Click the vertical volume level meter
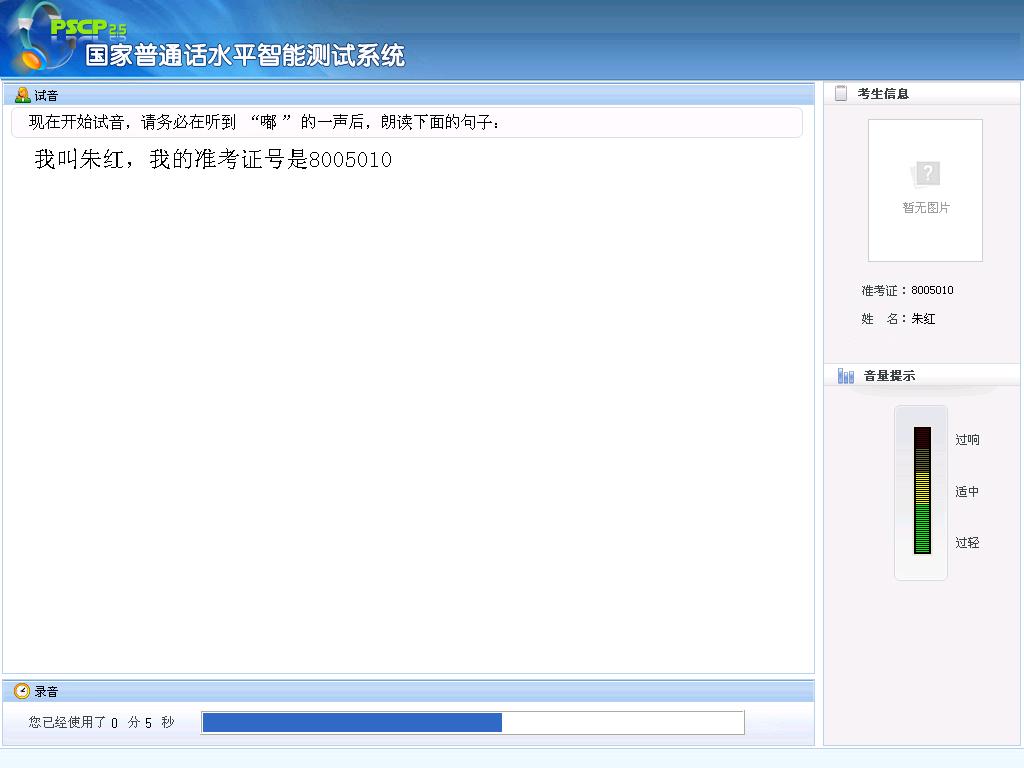1024x768 pixels. click(x=921, y=491)
